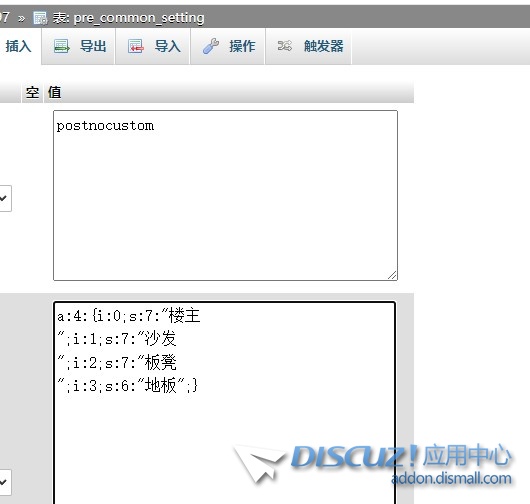Click the 导出 export icon

[62, 46]
